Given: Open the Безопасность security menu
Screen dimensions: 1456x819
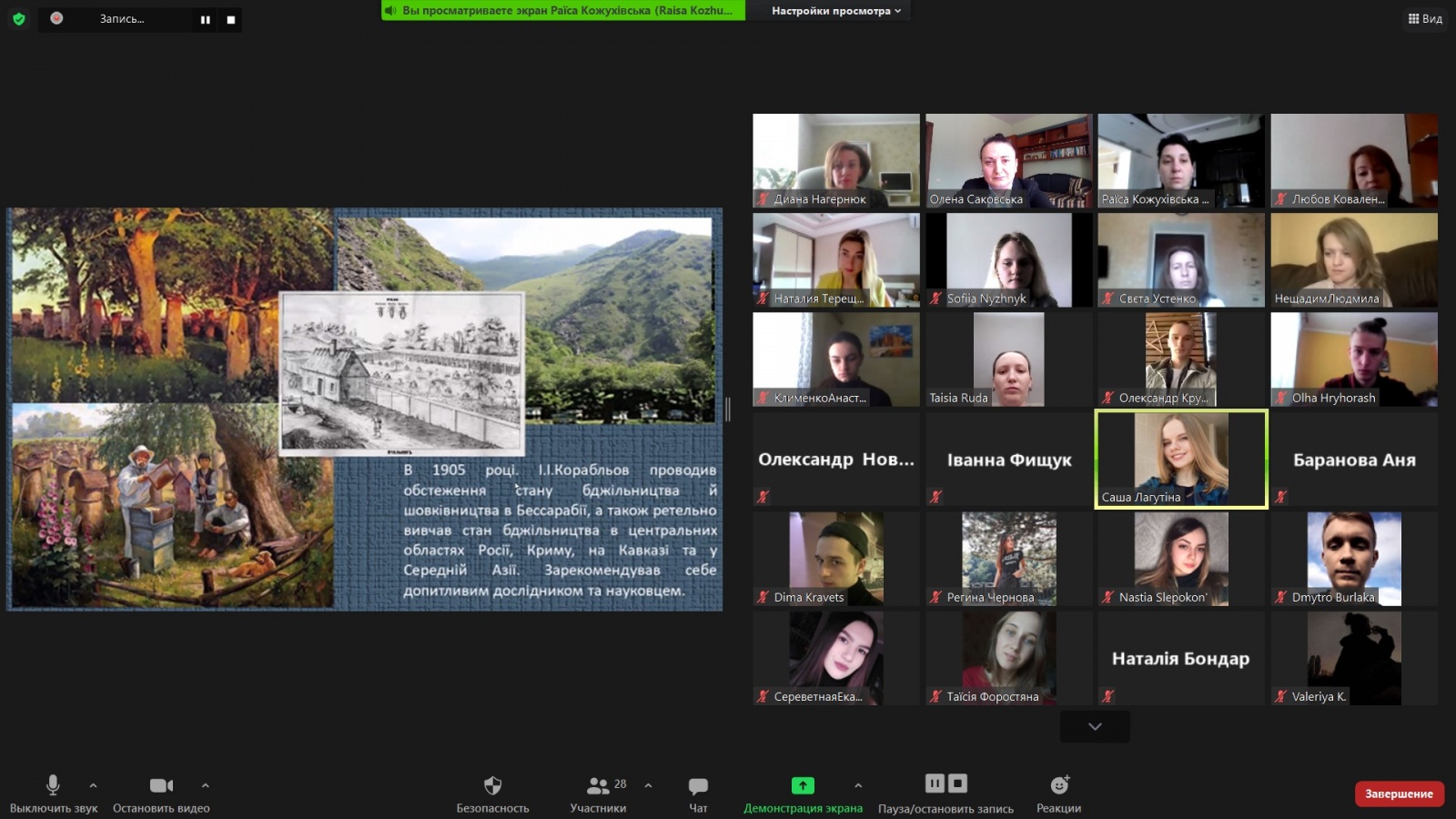Looking at the screenshot, I should click(492, 794).
